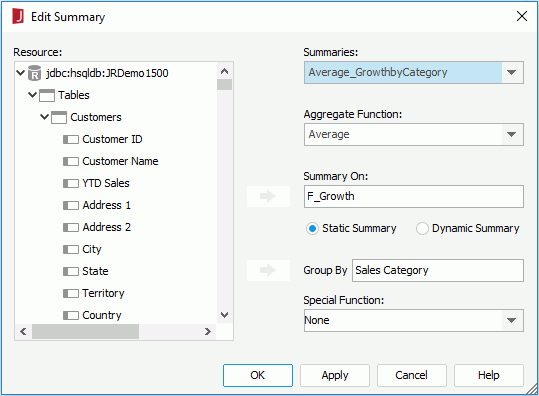Click the Customer ID column icon

pyautogui.click(x=71, y=140)
